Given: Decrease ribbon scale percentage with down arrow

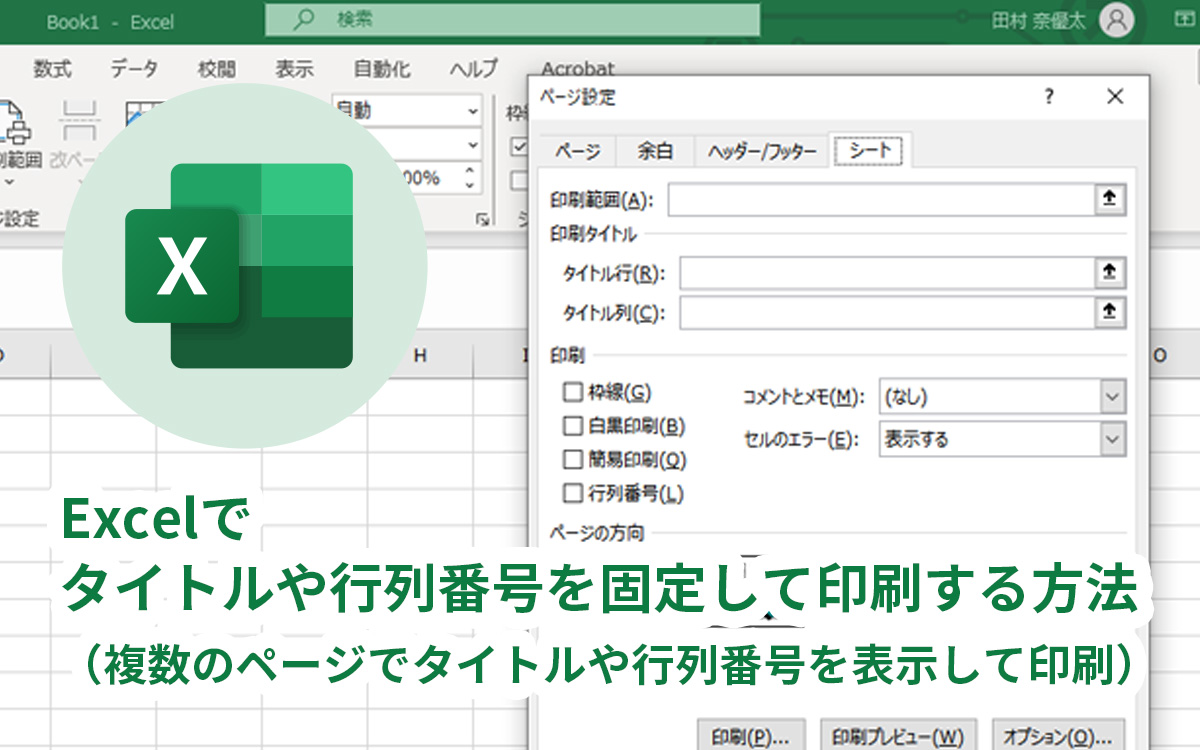Looking at the screenshot, I should tap(471, 185).
